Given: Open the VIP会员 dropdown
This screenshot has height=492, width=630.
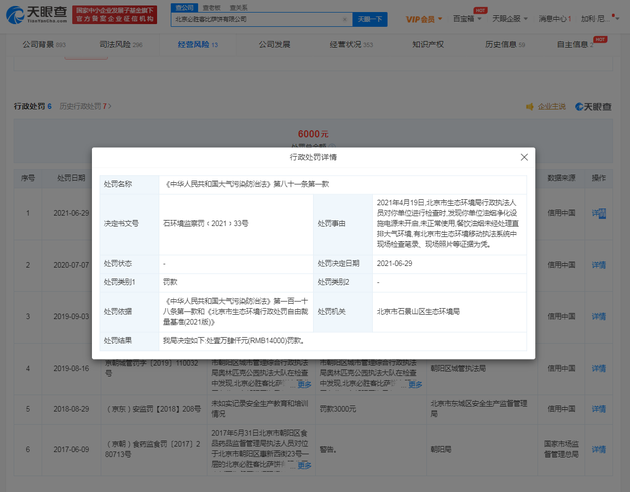Looking at the screenshot, I should point(424,18).
